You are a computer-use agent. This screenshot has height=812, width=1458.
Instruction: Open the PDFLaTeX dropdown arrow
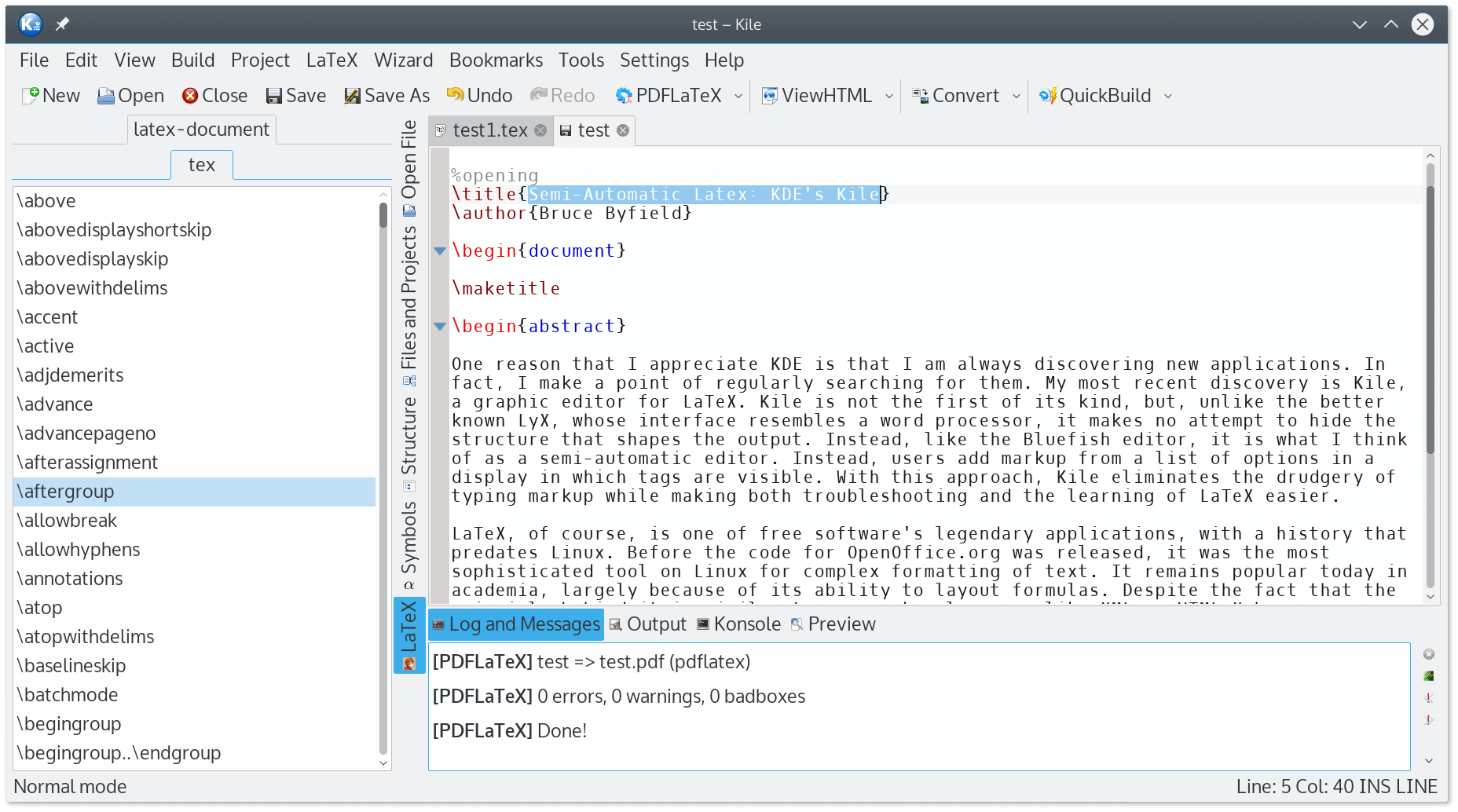point(738,96)
